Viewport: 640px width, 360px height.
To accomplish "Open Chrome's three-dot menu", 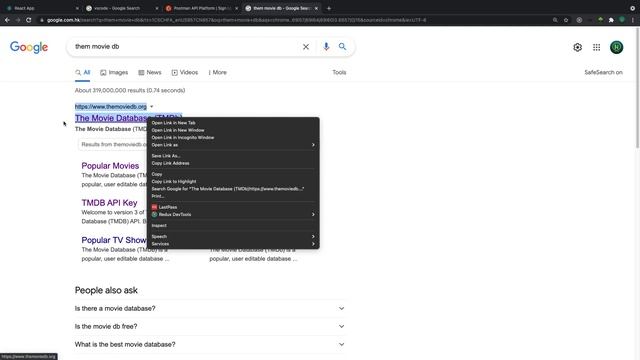I will pos(633,20).
